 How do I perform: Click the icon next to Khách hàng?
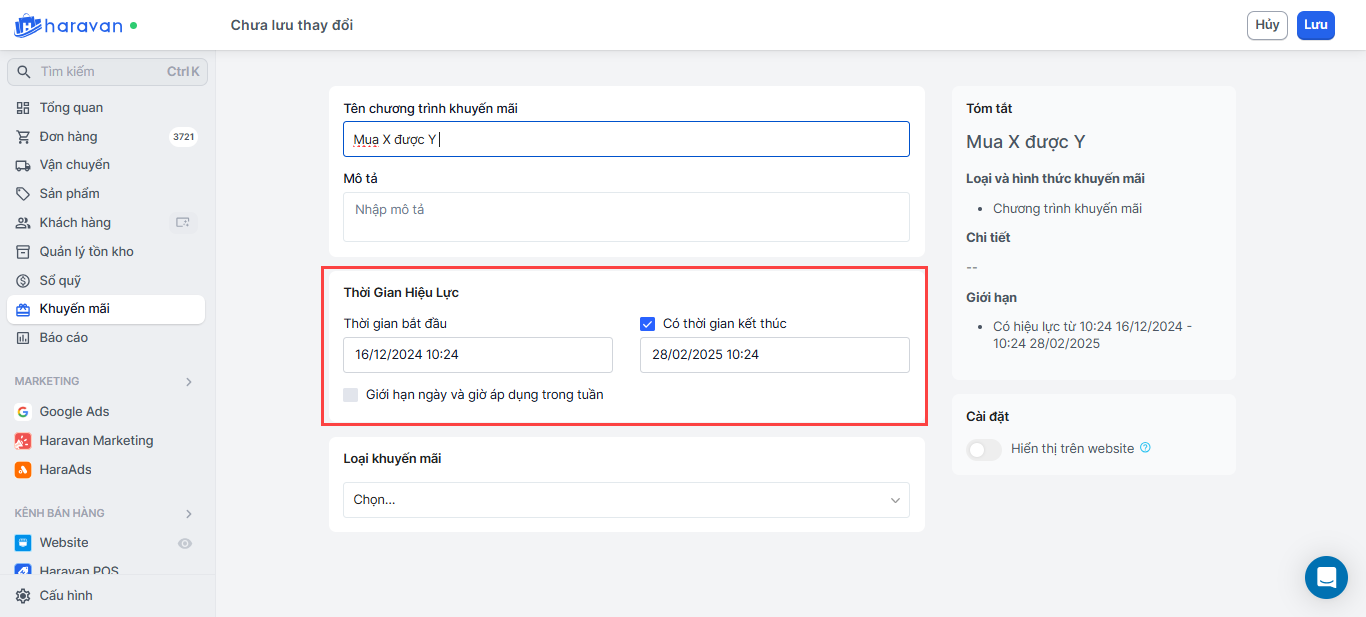182,223
